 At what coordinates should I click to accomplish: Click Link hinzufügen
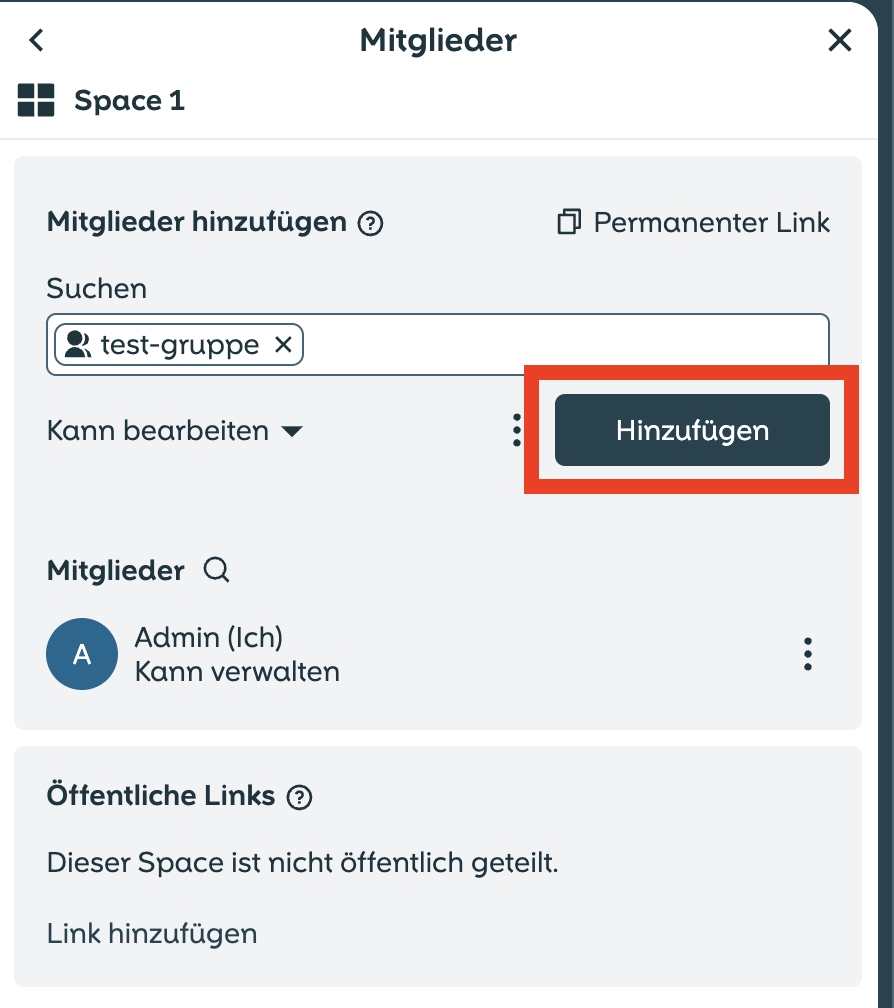(152, 933)
